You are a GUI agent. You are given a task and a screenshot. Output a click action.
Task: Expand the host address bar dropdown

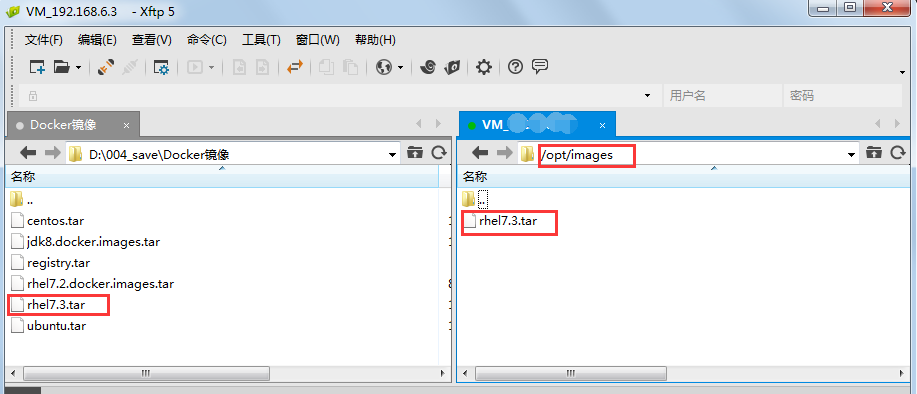(x=648, y=95)
